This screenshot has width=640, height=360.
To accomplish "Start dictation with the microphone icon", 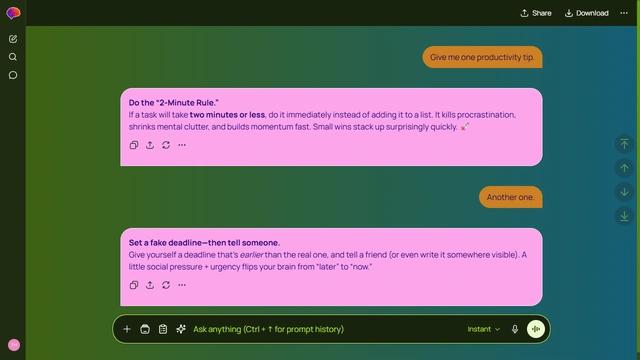I will coord(515,329).
